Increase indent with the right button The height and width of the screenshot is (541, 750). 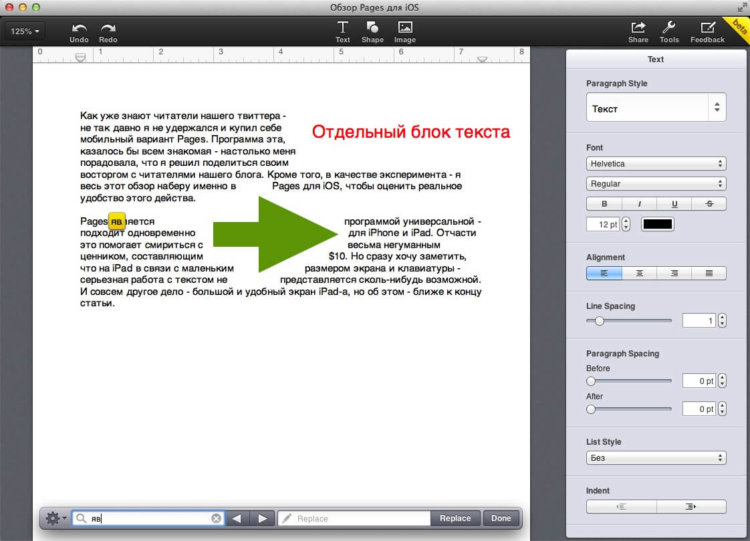[691, 506]
